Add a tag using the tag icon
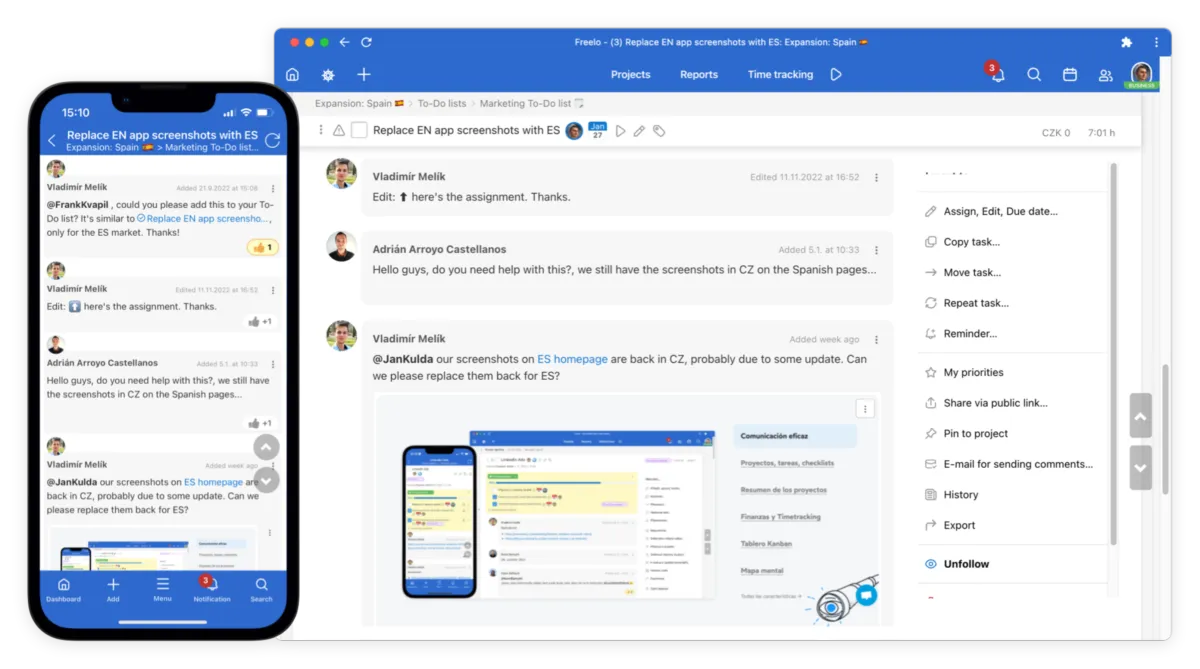 coord(659,131)
